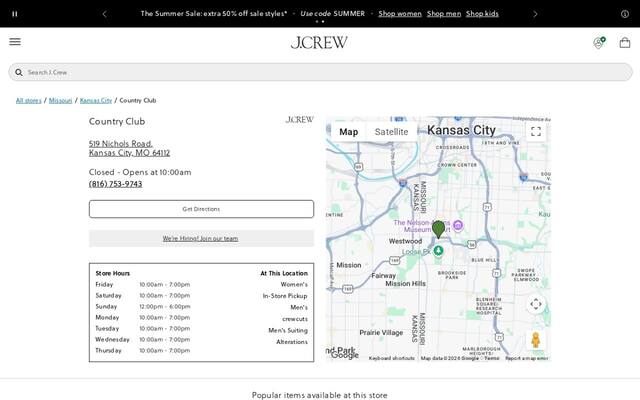Click the Men's Suiting service text
Viewport: 640px width, 400px height.
(288, 331)
